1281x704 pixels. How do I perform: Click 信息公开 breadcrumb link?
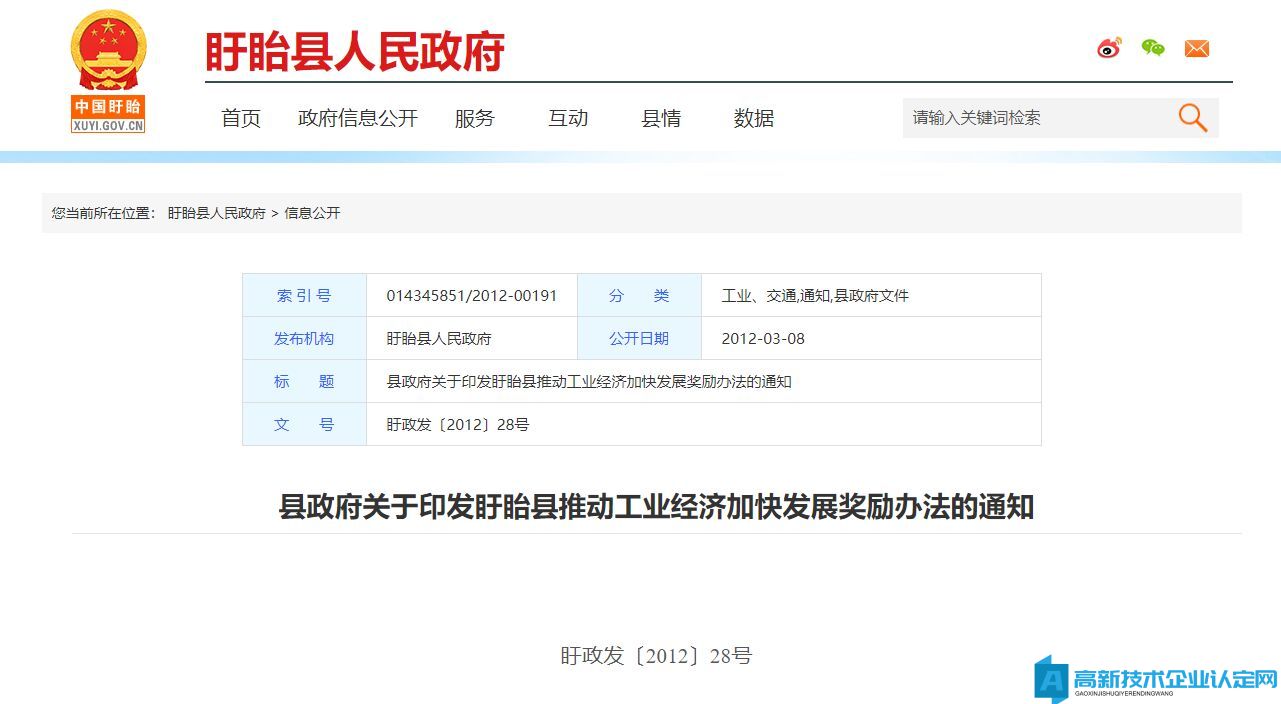coord(312,213)
